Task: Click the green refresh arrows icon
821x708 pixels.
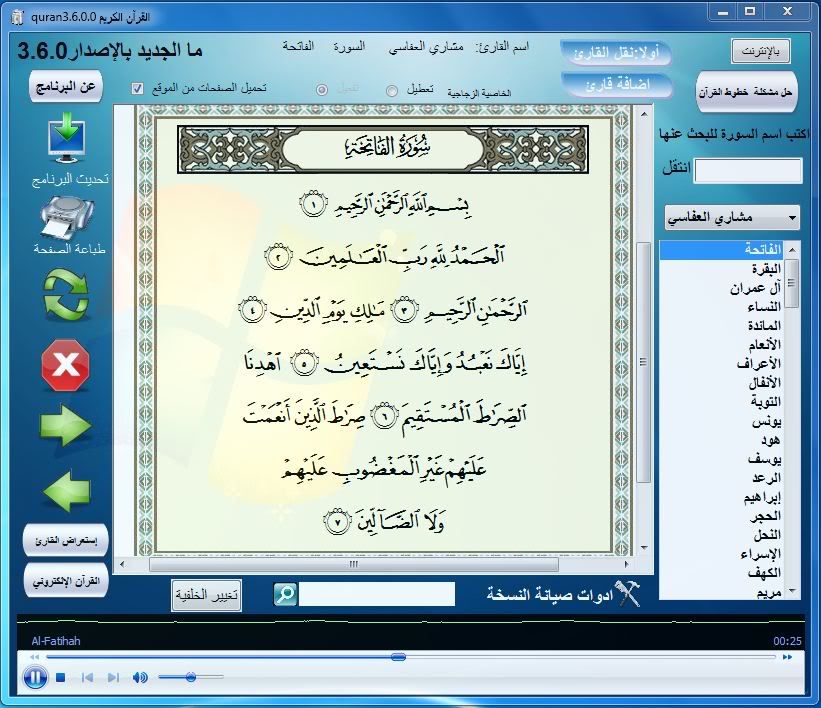Action: click(66, 294)
